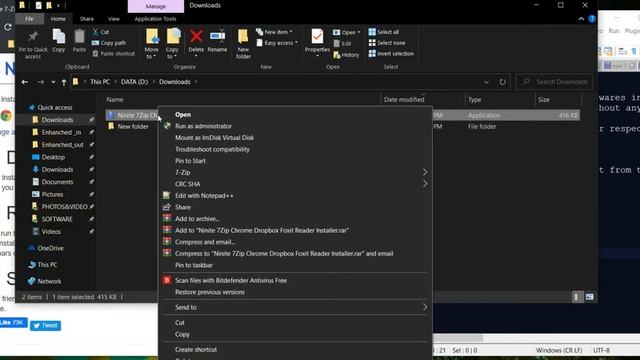Open the Application Tools tab
640x360 pixels.
tap(156, 19)
